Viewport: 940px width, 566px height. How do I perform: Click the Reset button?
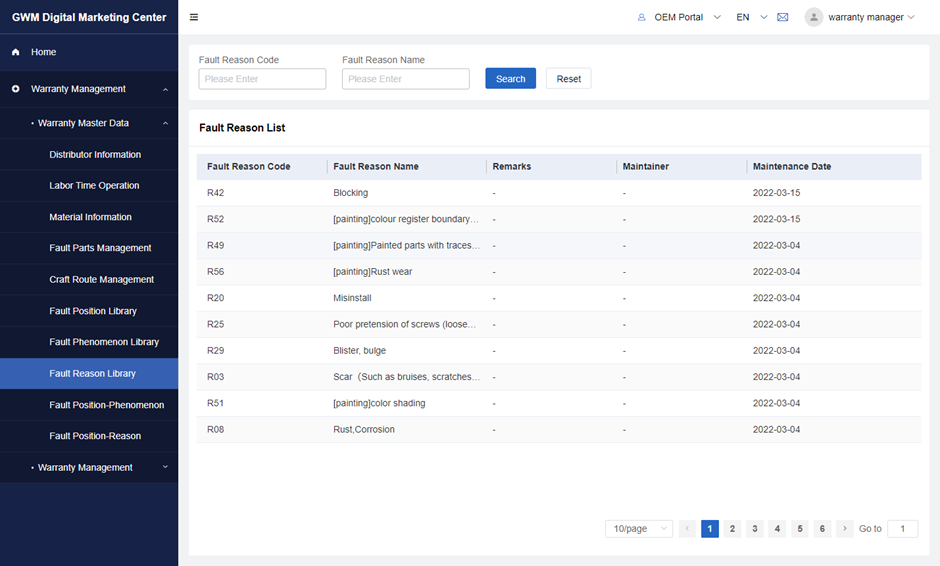pos(568,79)
